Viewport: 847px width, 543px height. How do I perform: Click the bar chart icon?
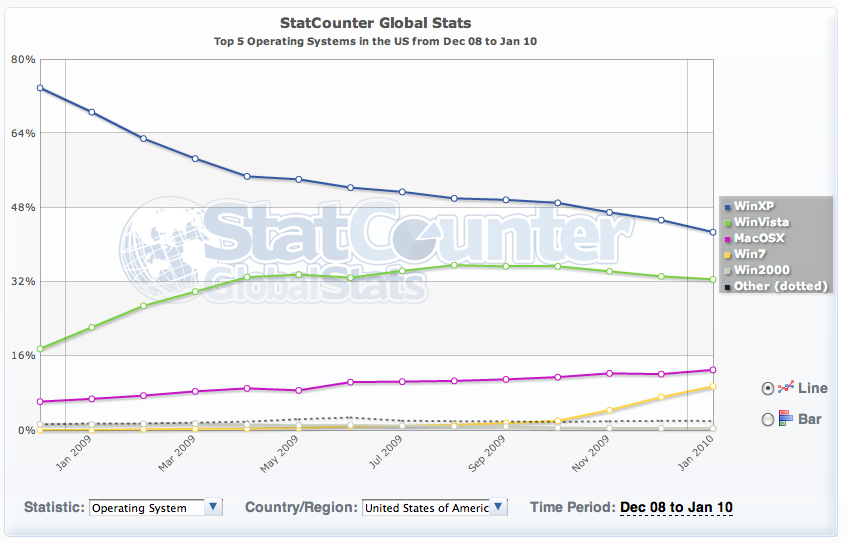click(x=786, y=418)
